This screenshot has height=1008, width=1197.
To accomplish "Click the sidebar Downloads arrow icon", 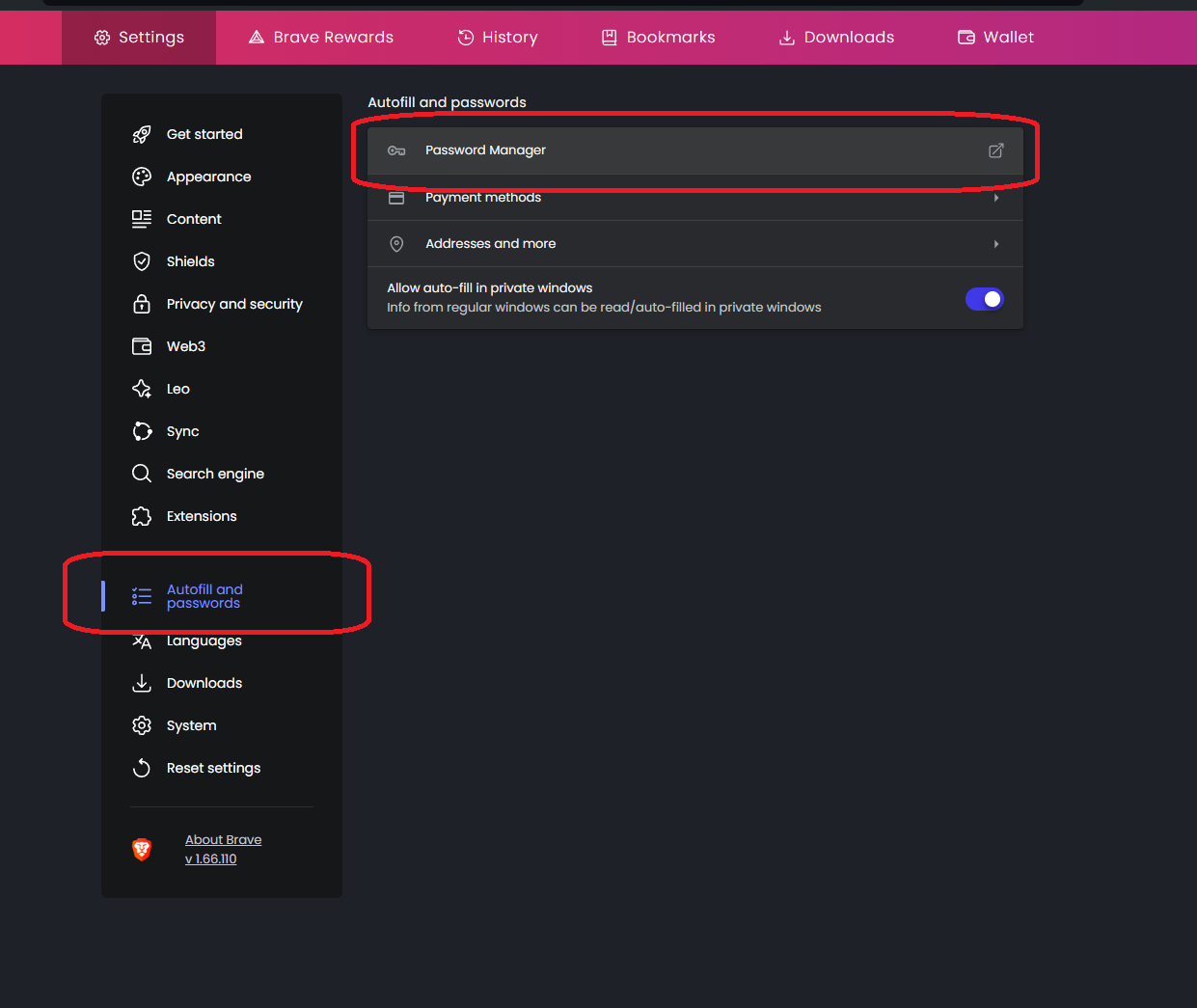I will [x=142, y=683].
